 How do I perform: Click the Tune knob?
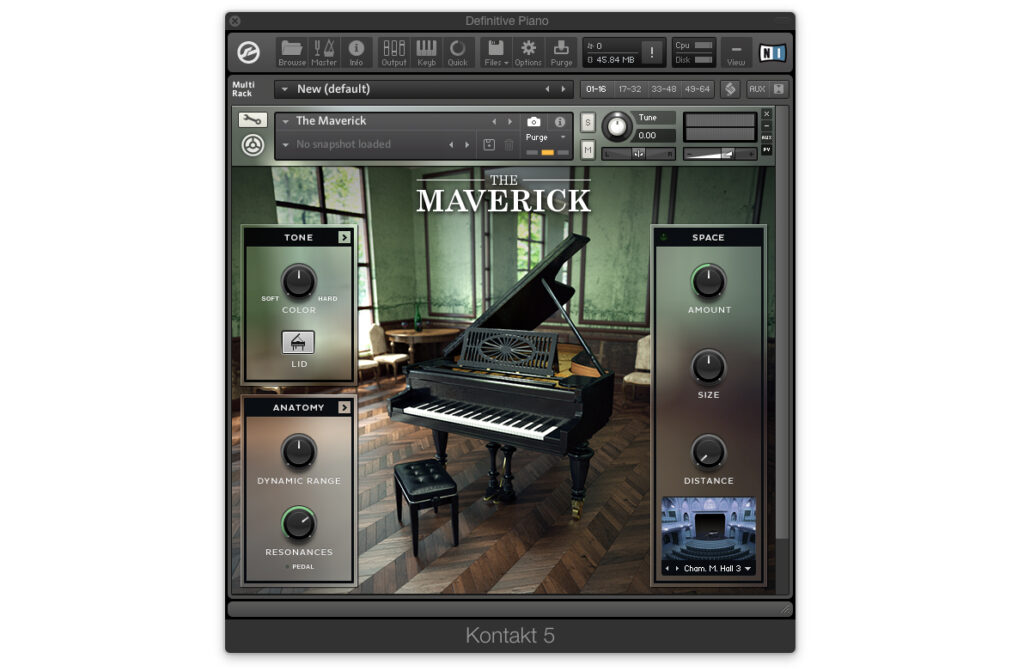[x=616, y=127]
